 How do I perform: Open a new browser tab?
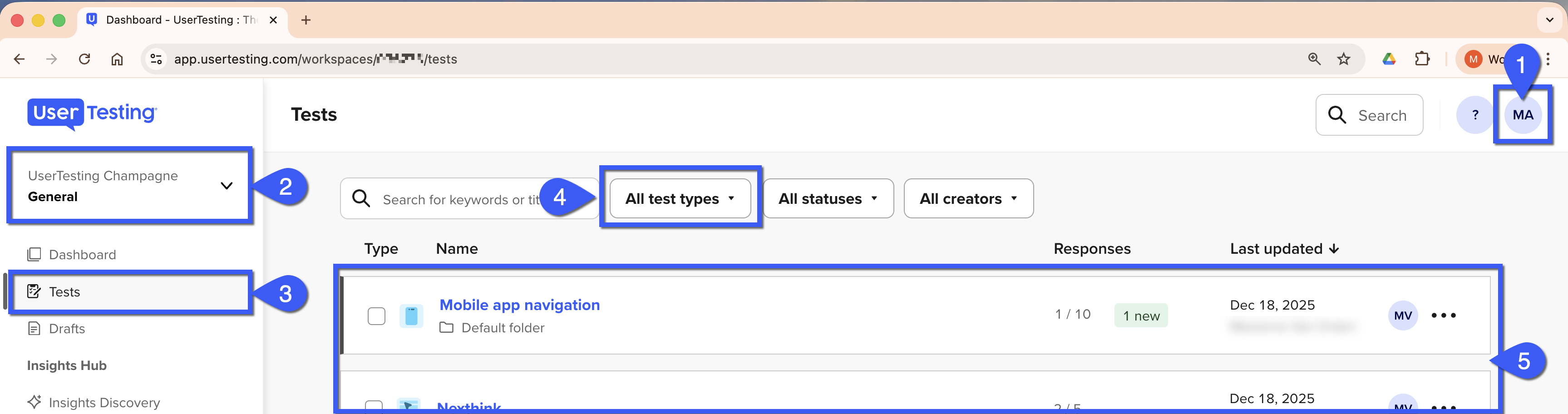(x=306, y=20)
